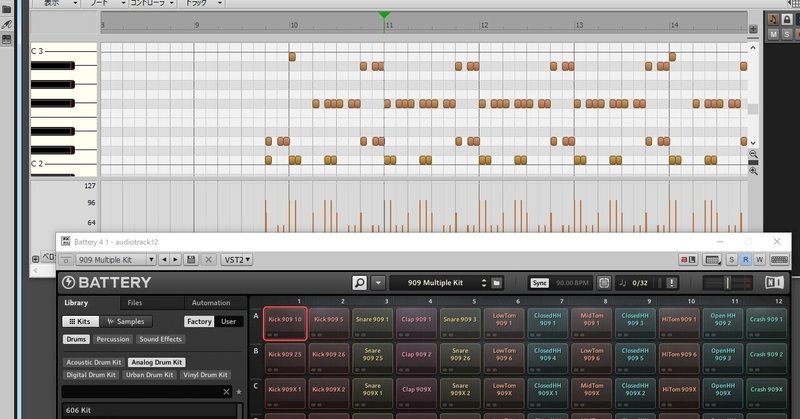The image size is (800, 419).
Task: Switch library to User content
Action: [229, 322]
